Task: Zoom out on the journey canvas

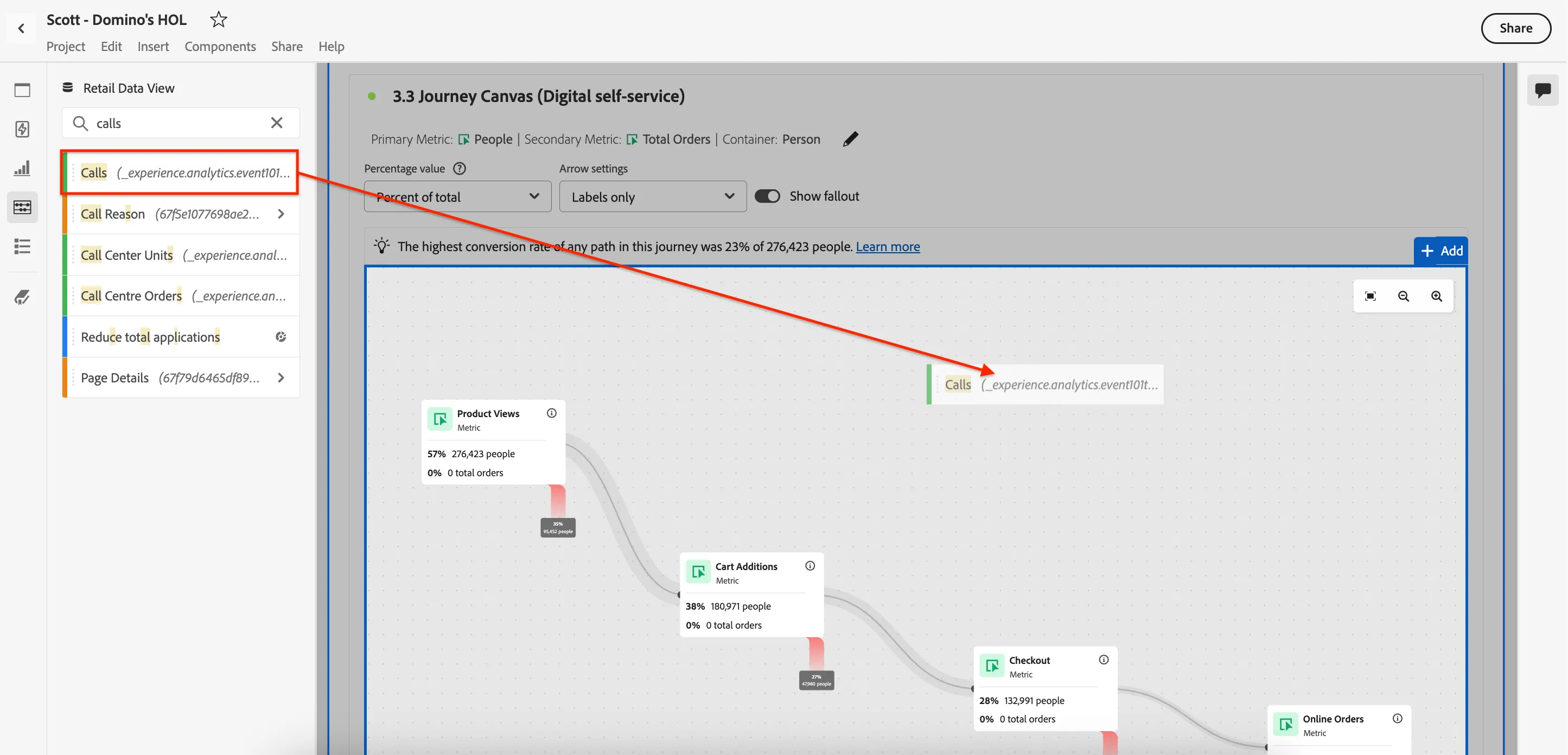Action: point(1404,296)
